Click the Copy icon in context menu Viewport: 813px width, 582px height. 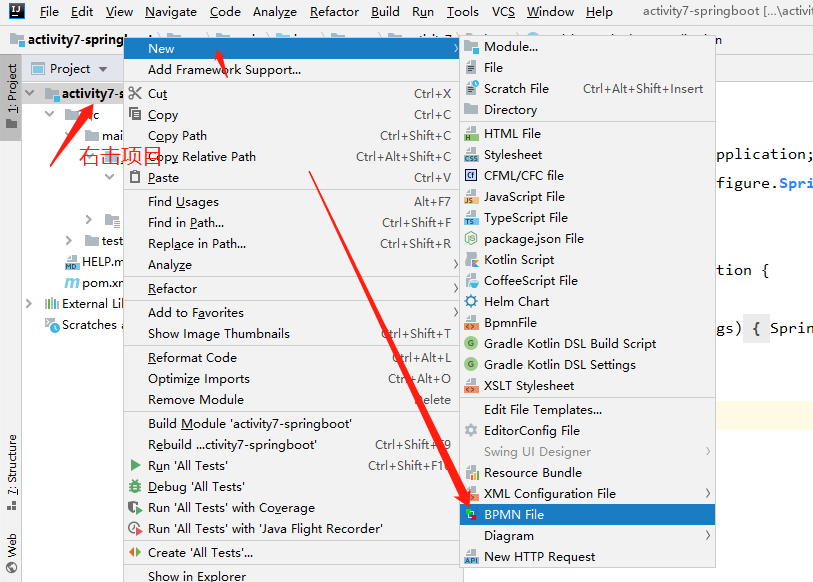coord(135,114)
